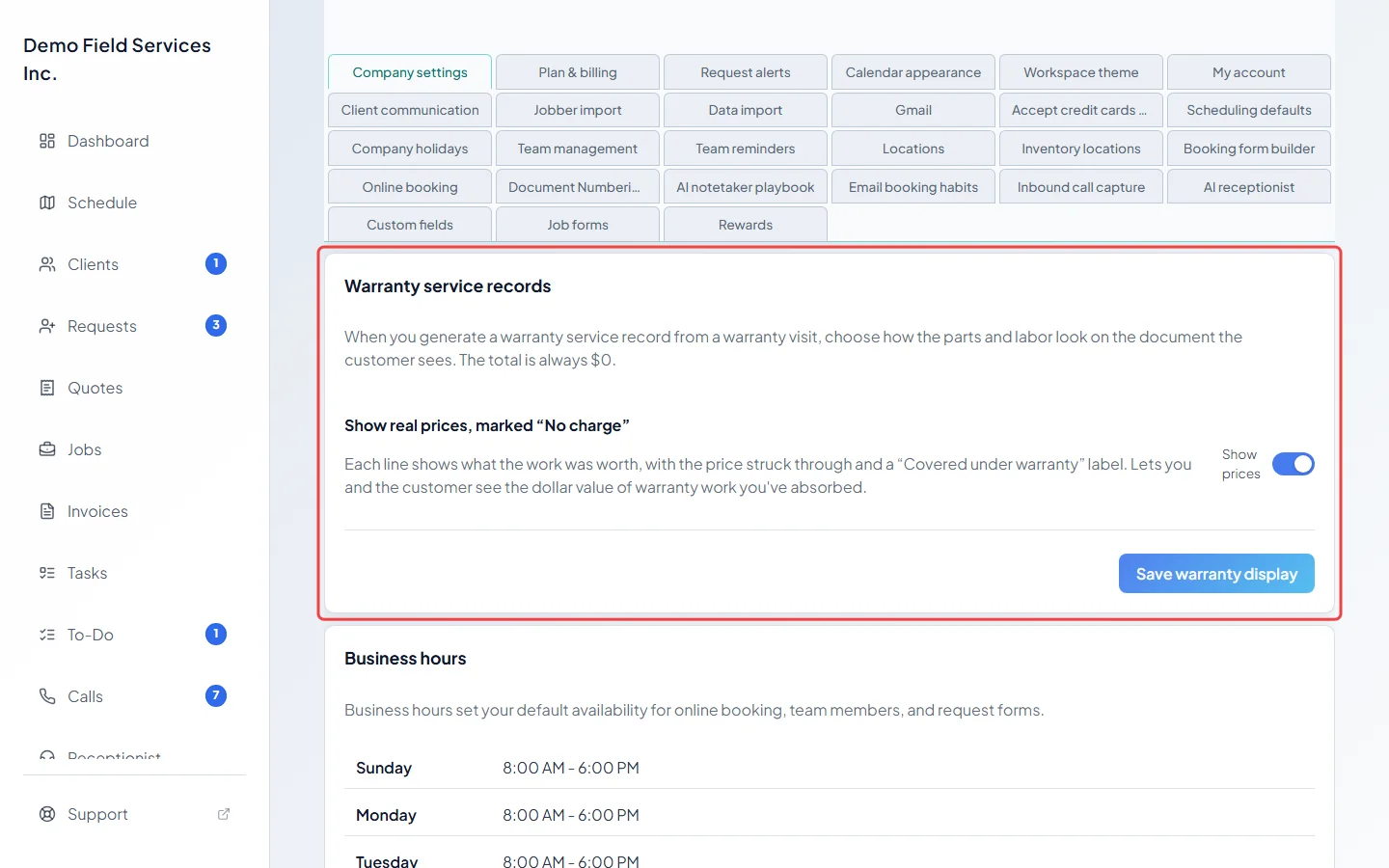Click the Clients people icon
This screenshot has width=1389, height=868.
[x=47, y=264]
